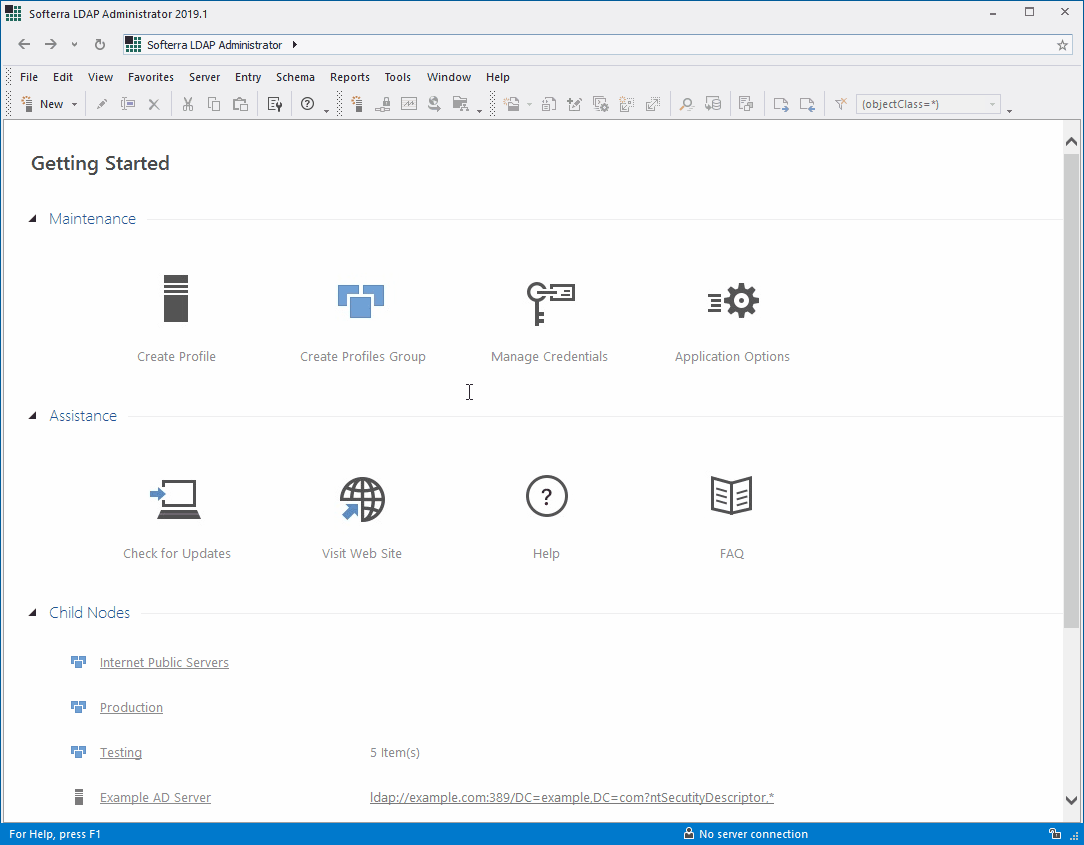1084x845 pixels.
Task: Click the clear filter funnel icon
Action: [x=841, y=104]
